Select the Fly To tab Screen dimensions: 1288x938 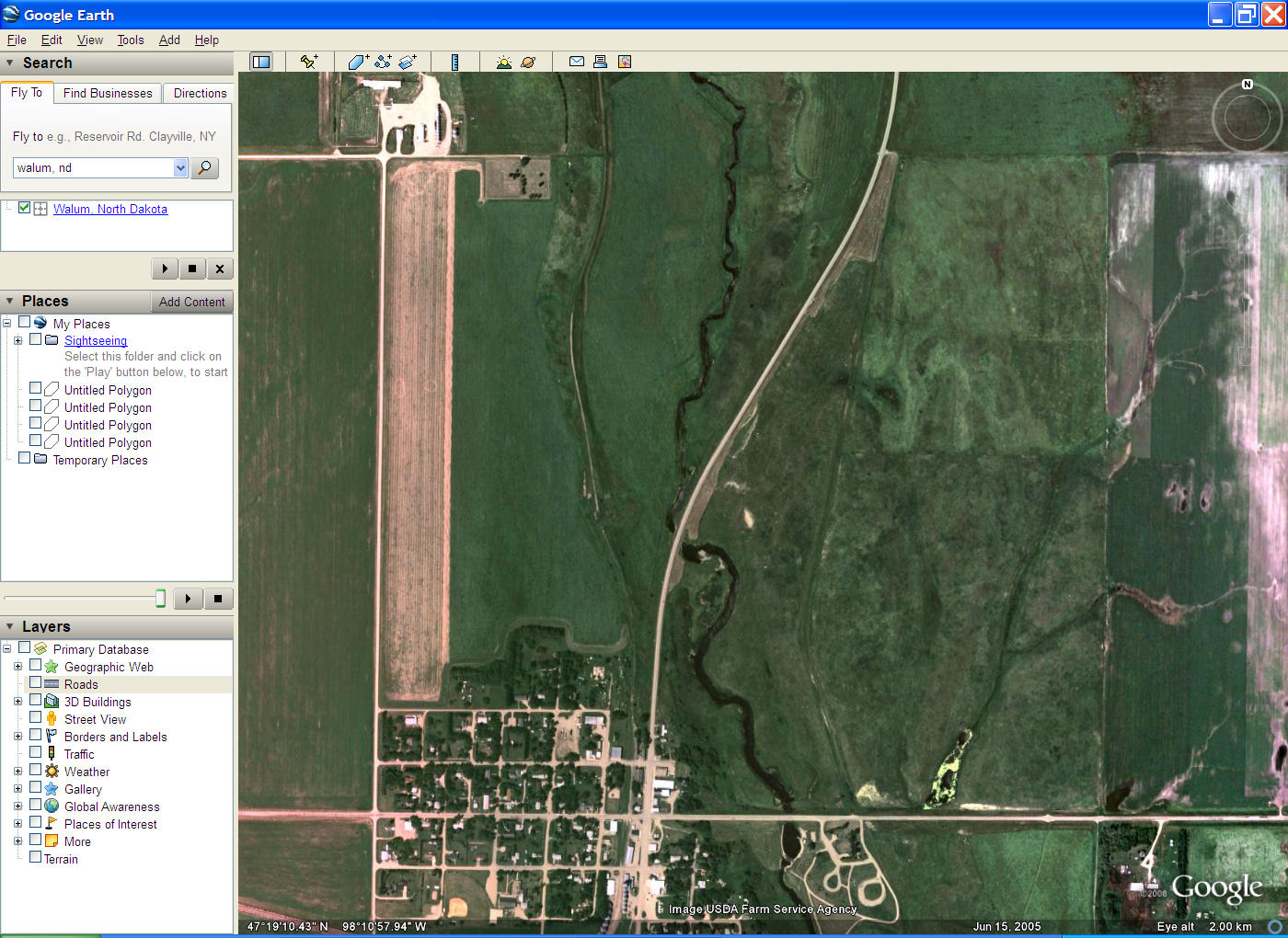tap(27, 93)
